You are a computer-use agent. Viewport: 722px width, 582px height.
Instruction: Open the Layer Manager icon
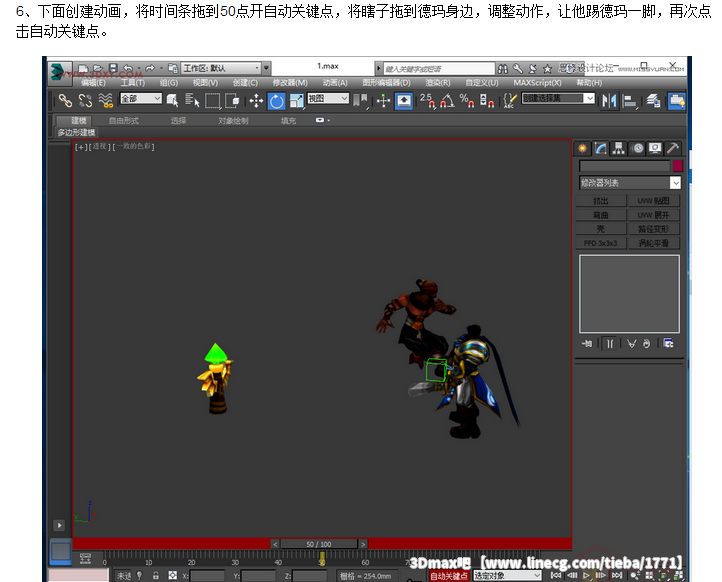tap(653, 100)
